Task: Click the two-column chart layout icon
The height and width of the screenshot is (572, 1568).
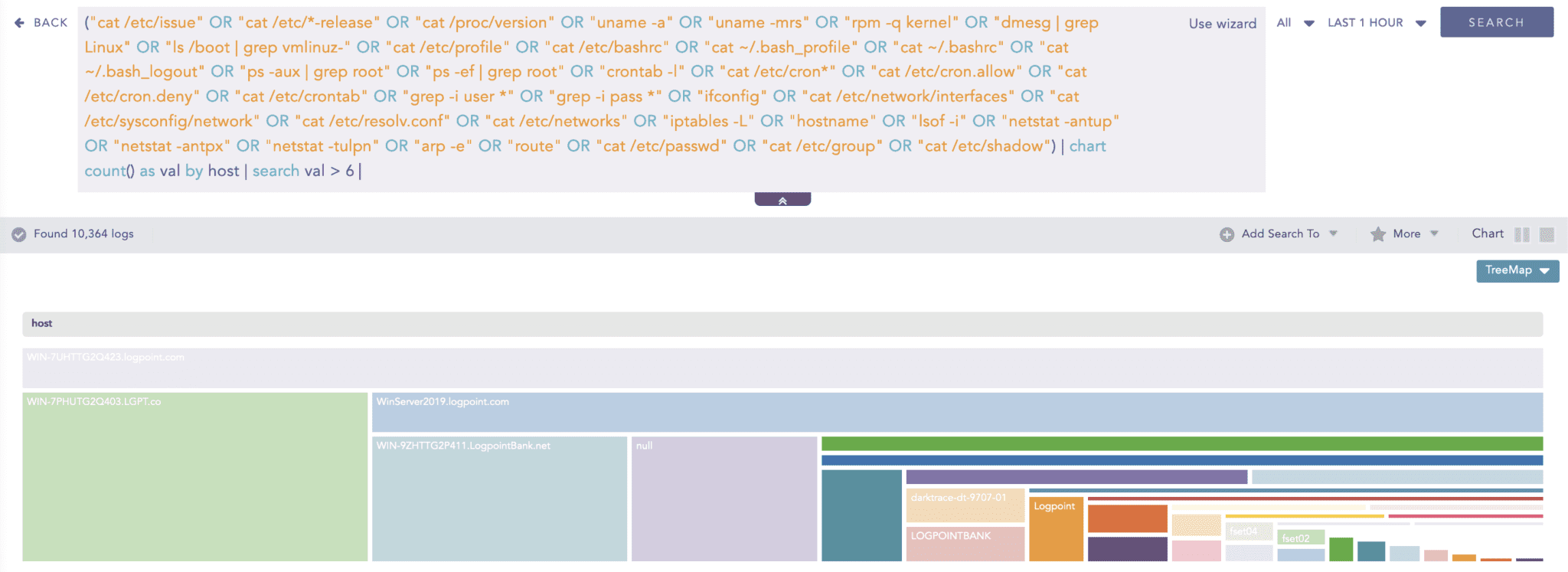Action: coord(1522,234)
